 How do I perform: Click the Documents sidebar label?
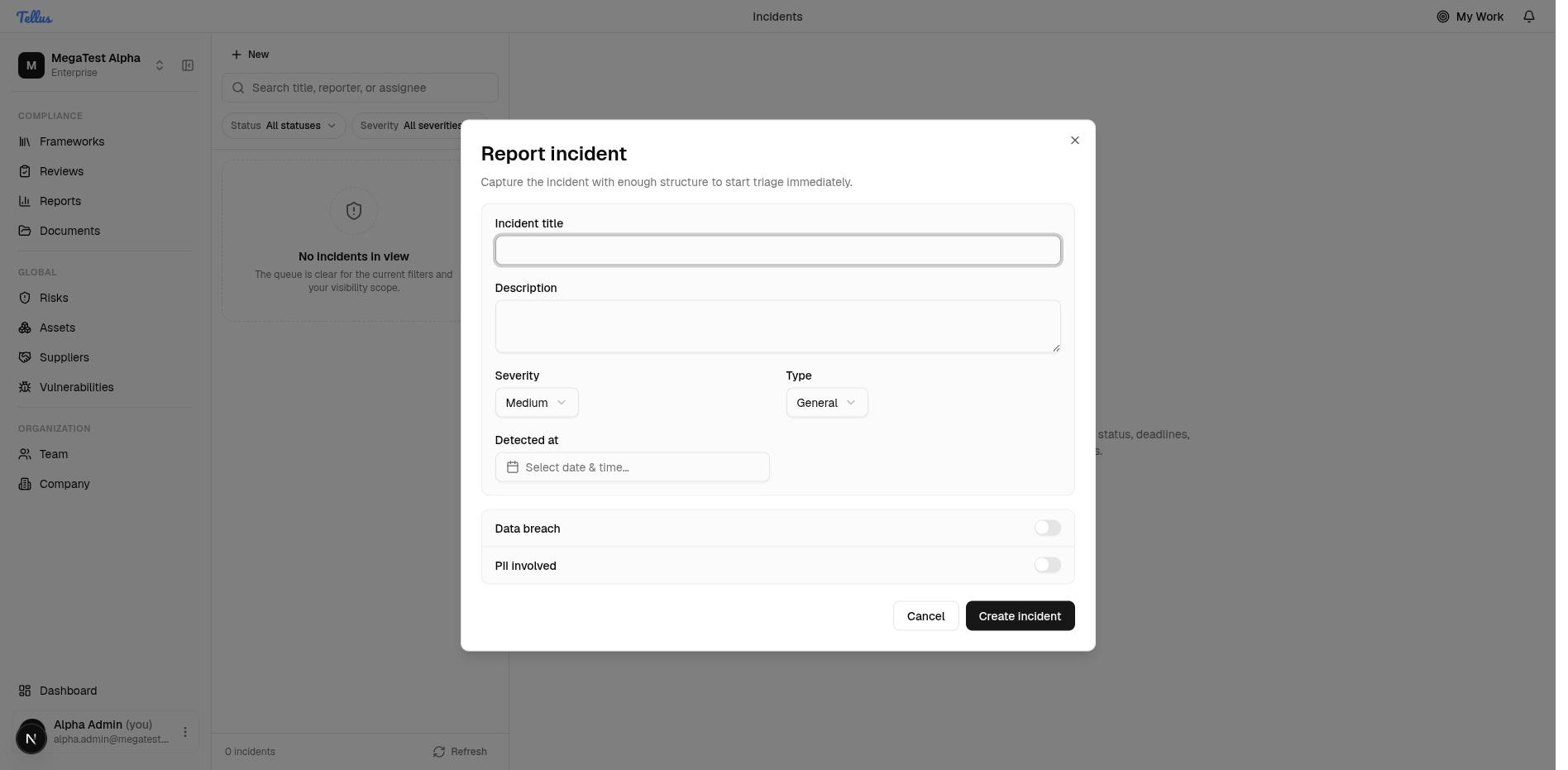click(x=69, y=231)
